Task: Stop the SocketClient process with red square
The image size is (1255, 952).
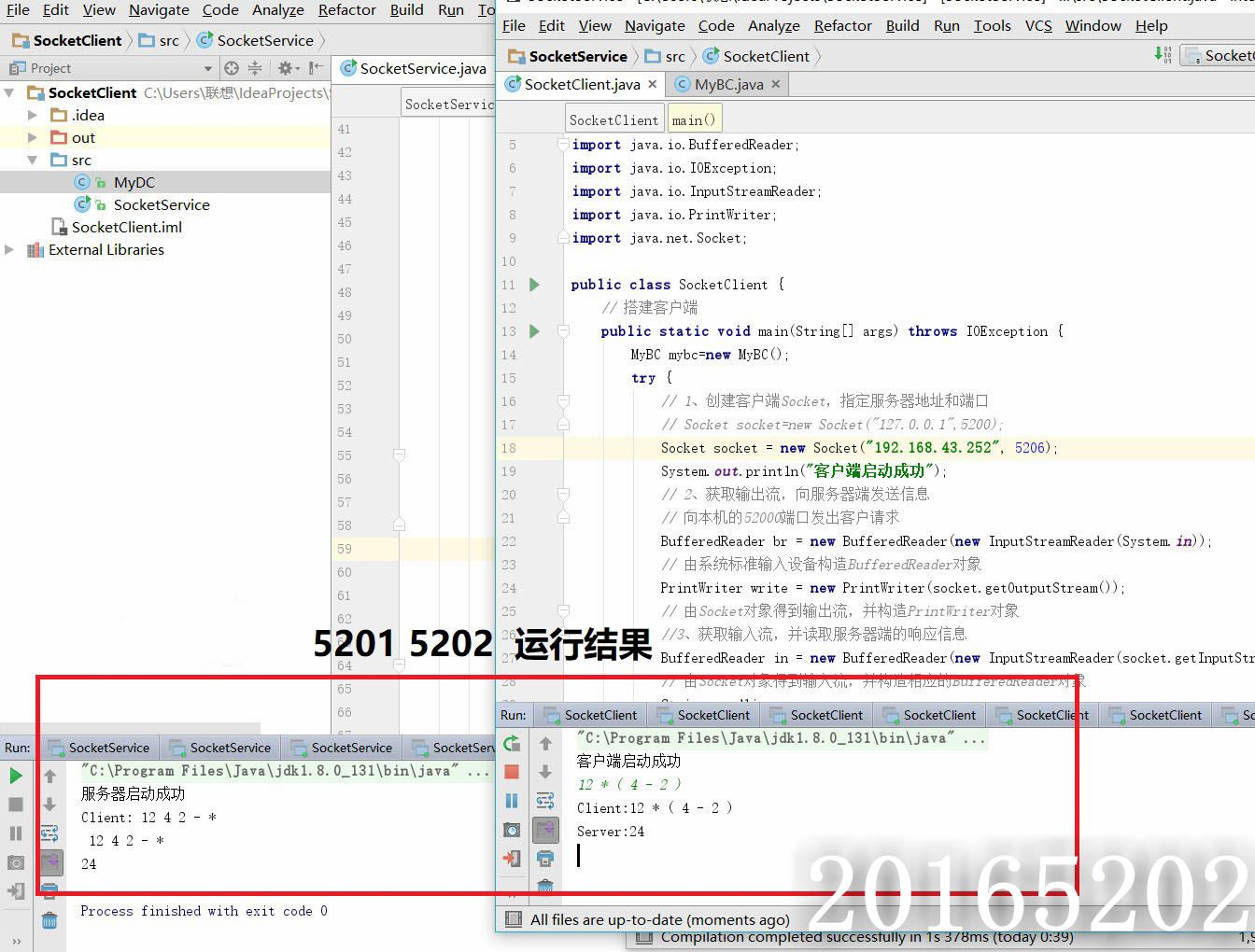Action: (512, 772)
